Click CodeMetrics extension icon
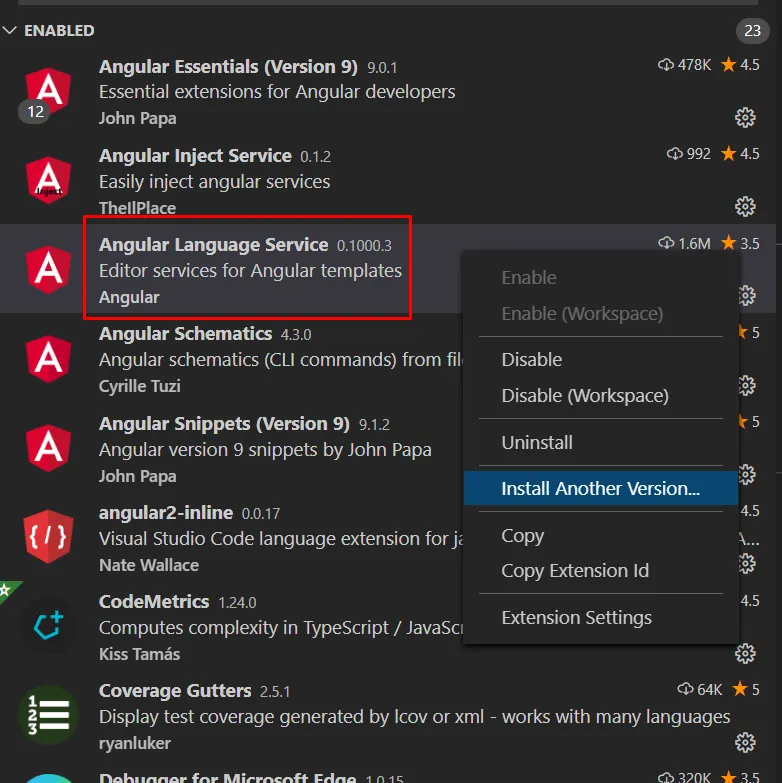The image size is (782, 783). coord(48,625)
